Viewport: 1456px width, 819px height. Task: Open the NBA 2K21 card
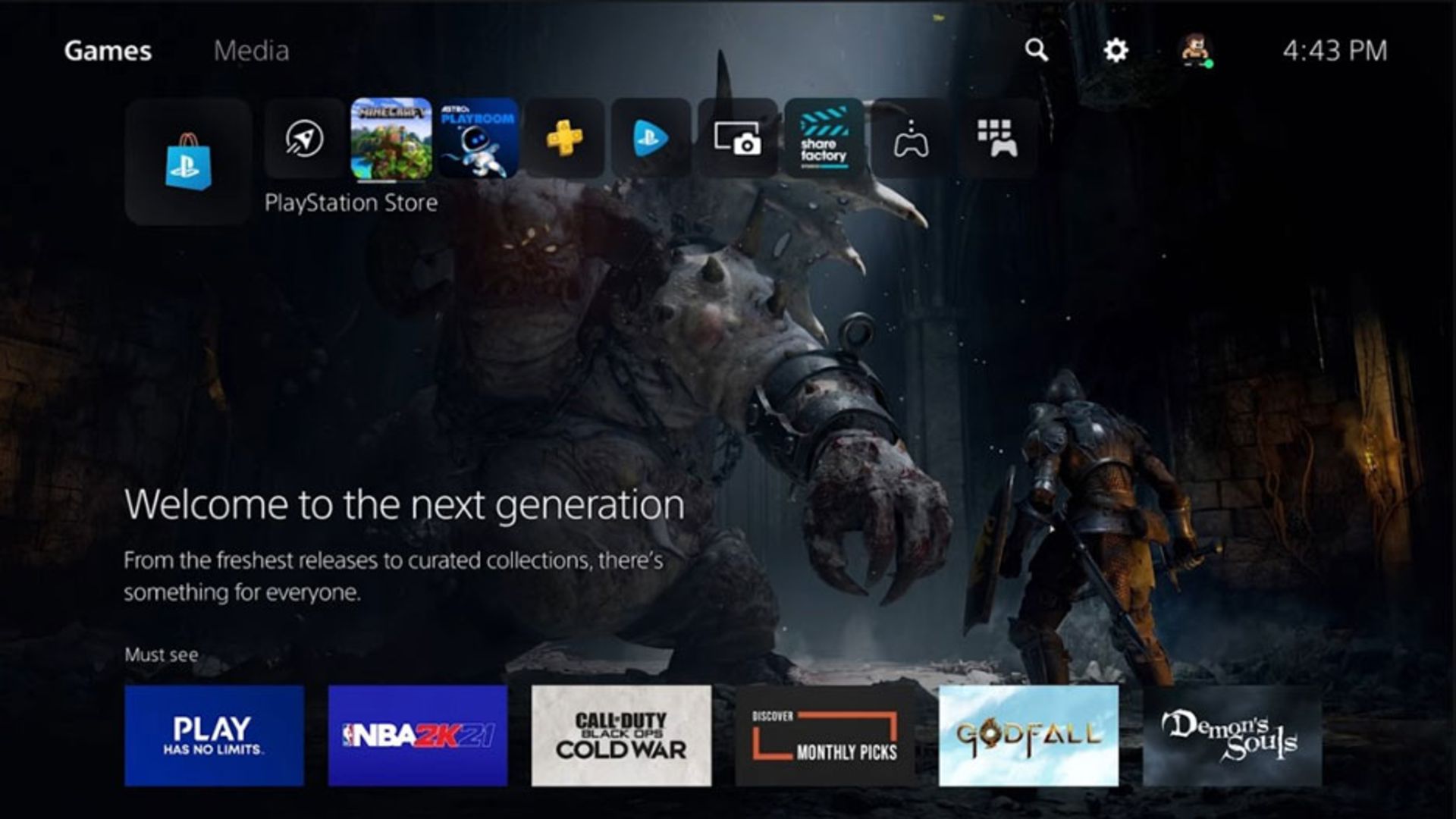[418, 736]
